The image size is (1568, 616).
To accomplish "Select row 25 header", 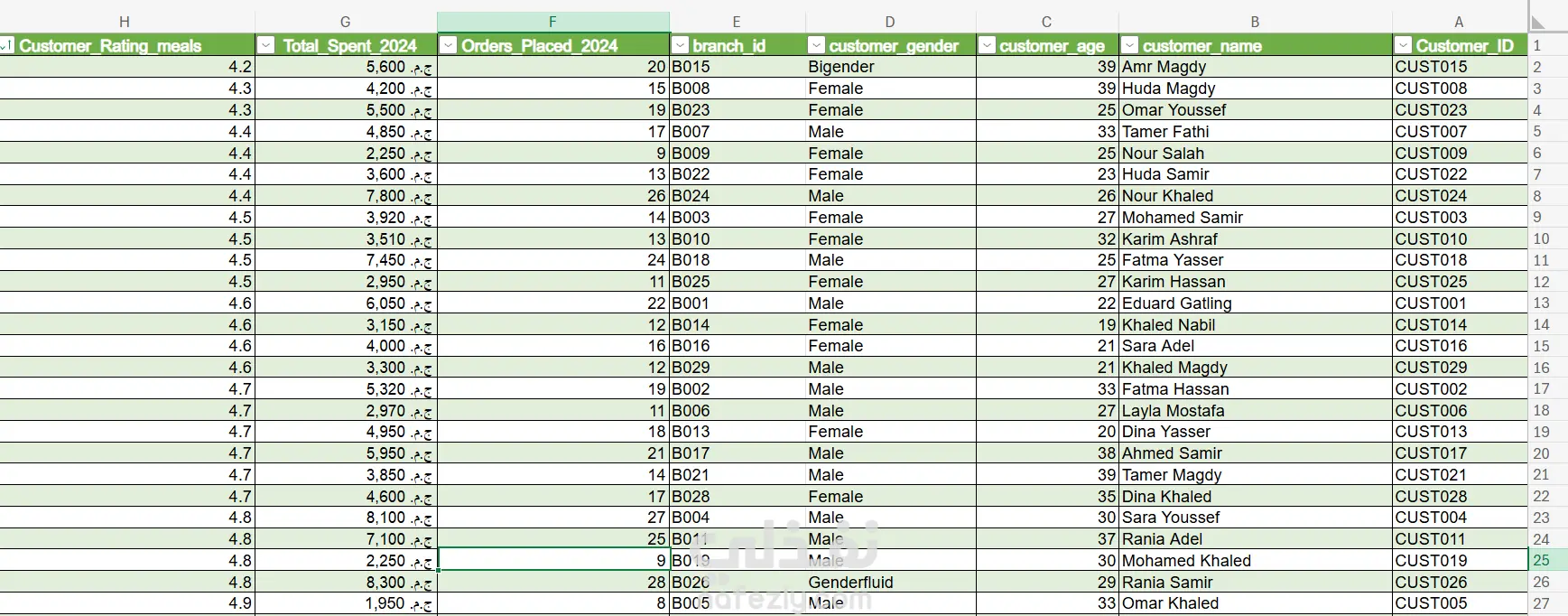I will coord(1541,560).
